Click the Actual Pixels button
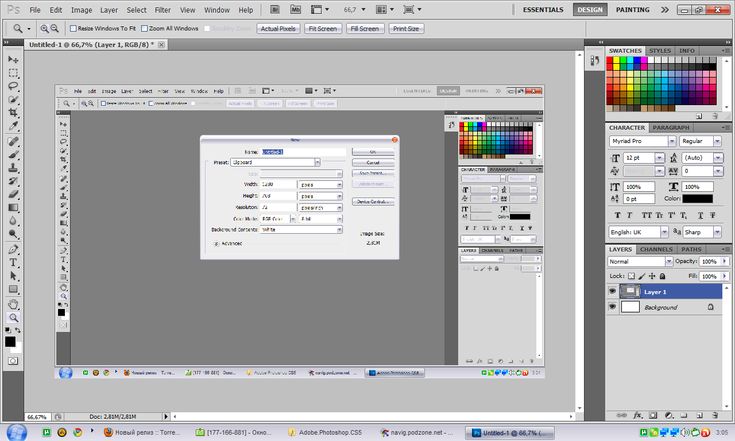735x441 pixels. pos(279,29)
